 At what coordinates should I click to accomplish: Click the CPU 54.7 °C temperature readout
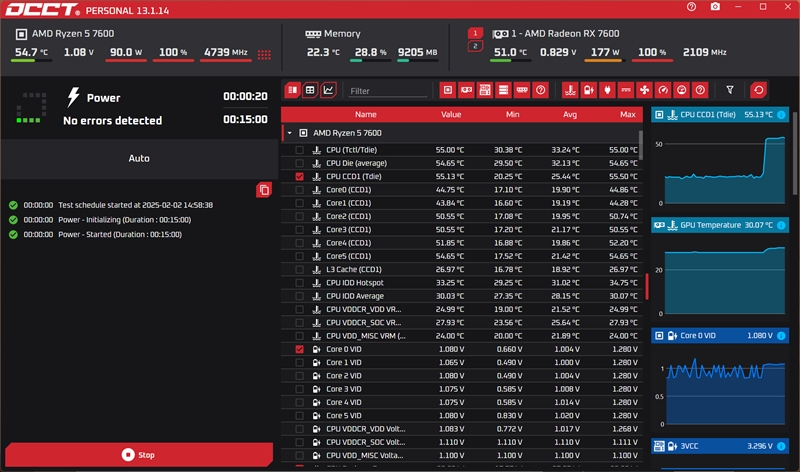pyautogui.click(x=31, y=52)
